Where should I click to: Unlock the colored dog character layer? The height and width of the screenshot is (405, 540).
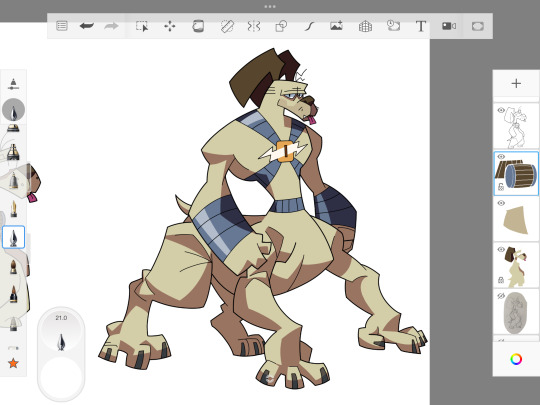click(x=501, y=280)
